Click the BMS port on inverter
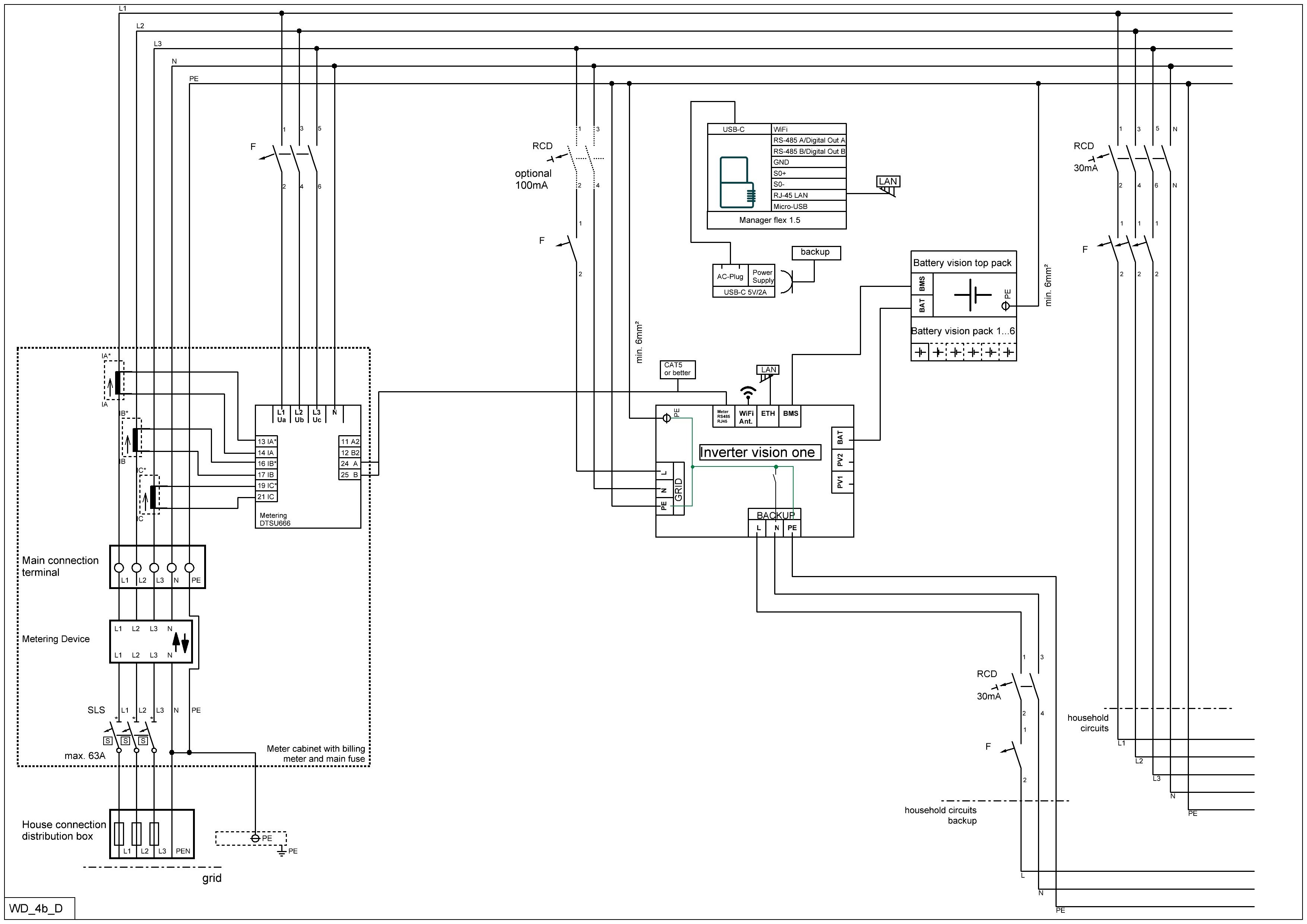 pyautogui.click(x=790, y=414)
